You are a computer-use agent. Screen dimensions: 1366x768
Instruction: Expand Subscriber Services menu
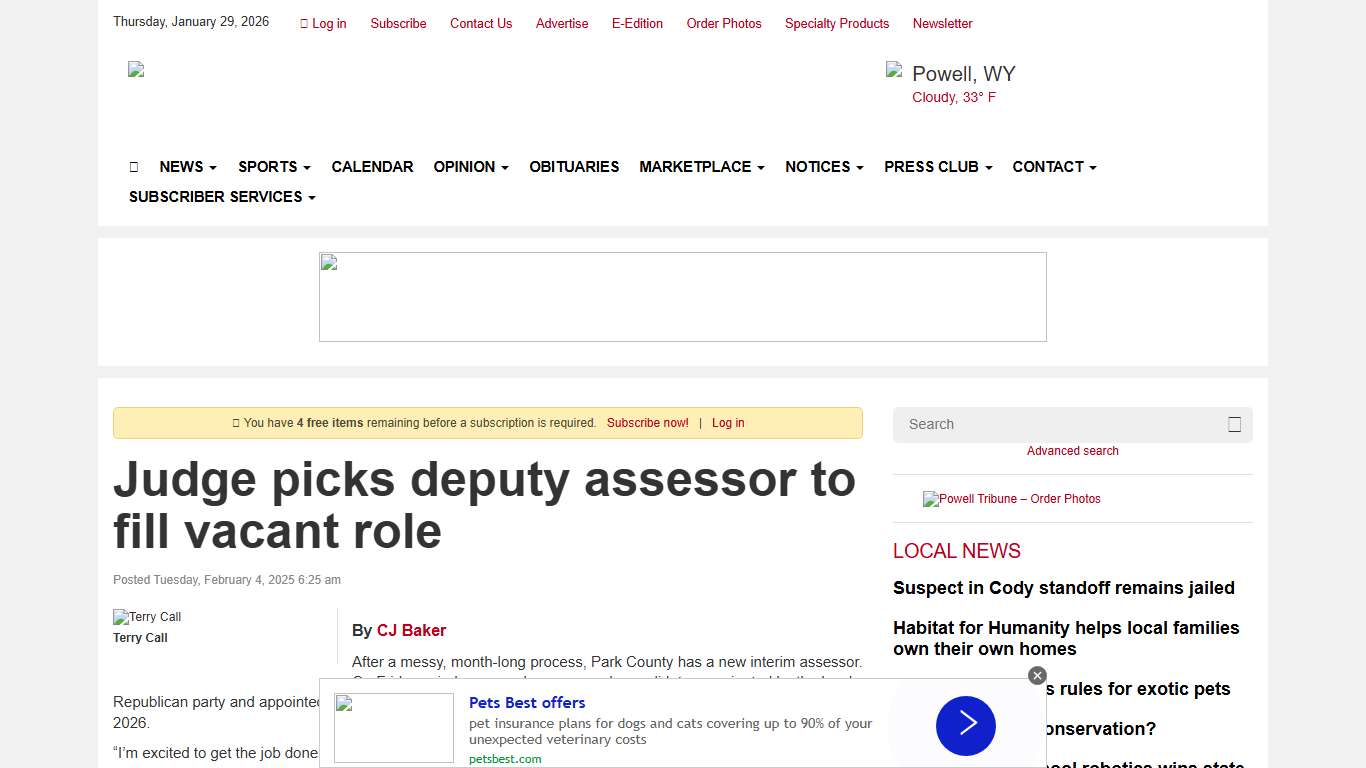point(222,197)
